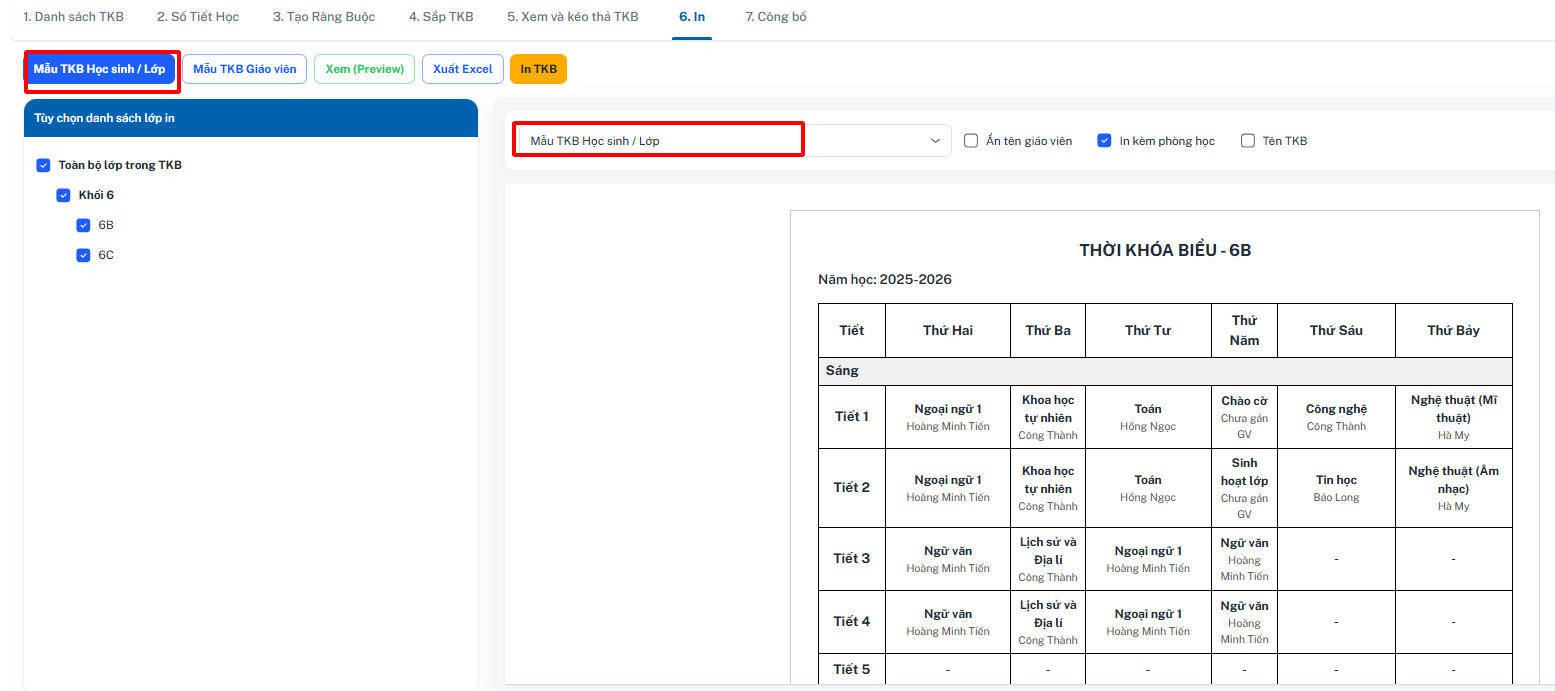Click the "Tiết 1" row label
Screen dimensions: 1555x691
point(852,416)
